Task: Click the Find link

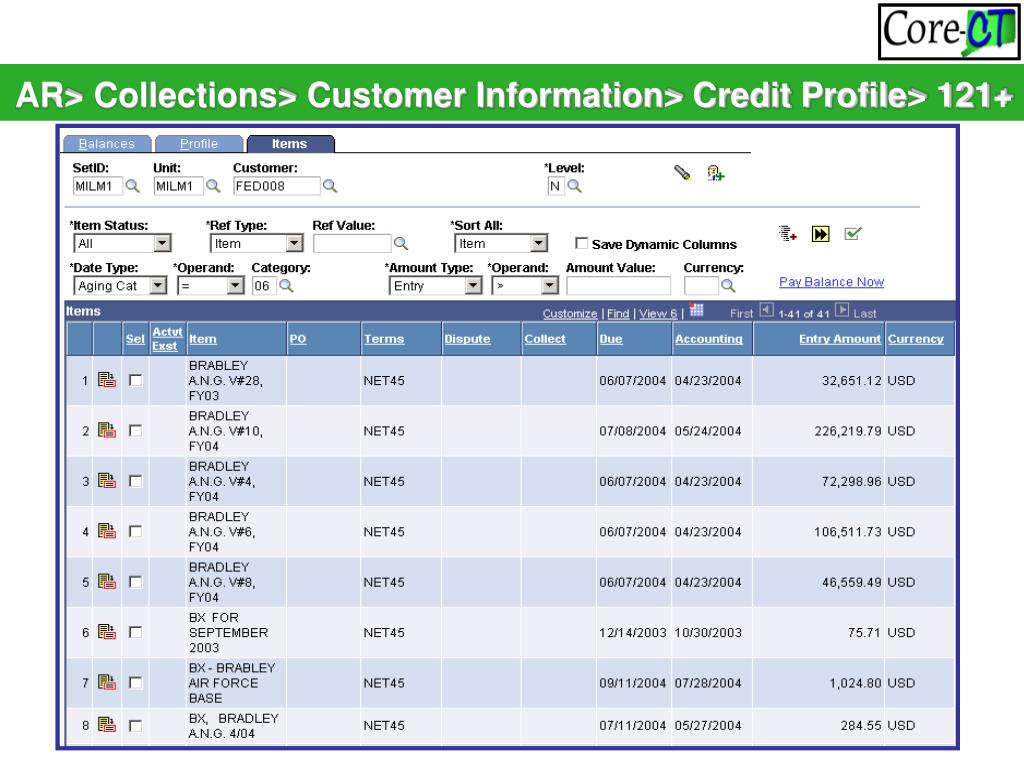Action: pos(618,313)
